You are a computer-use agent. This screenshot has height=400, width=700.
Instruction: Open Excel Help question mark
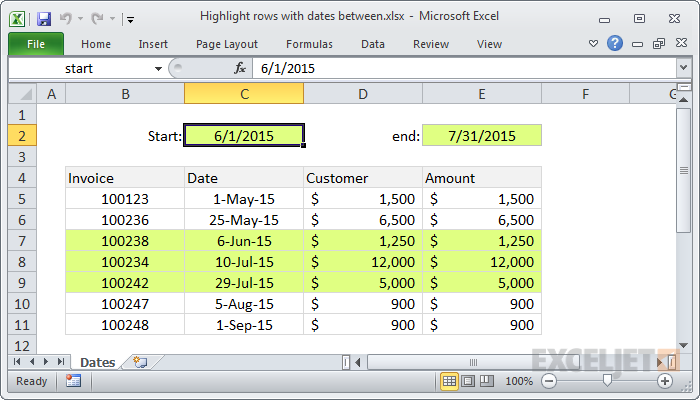tap(615, 43)
